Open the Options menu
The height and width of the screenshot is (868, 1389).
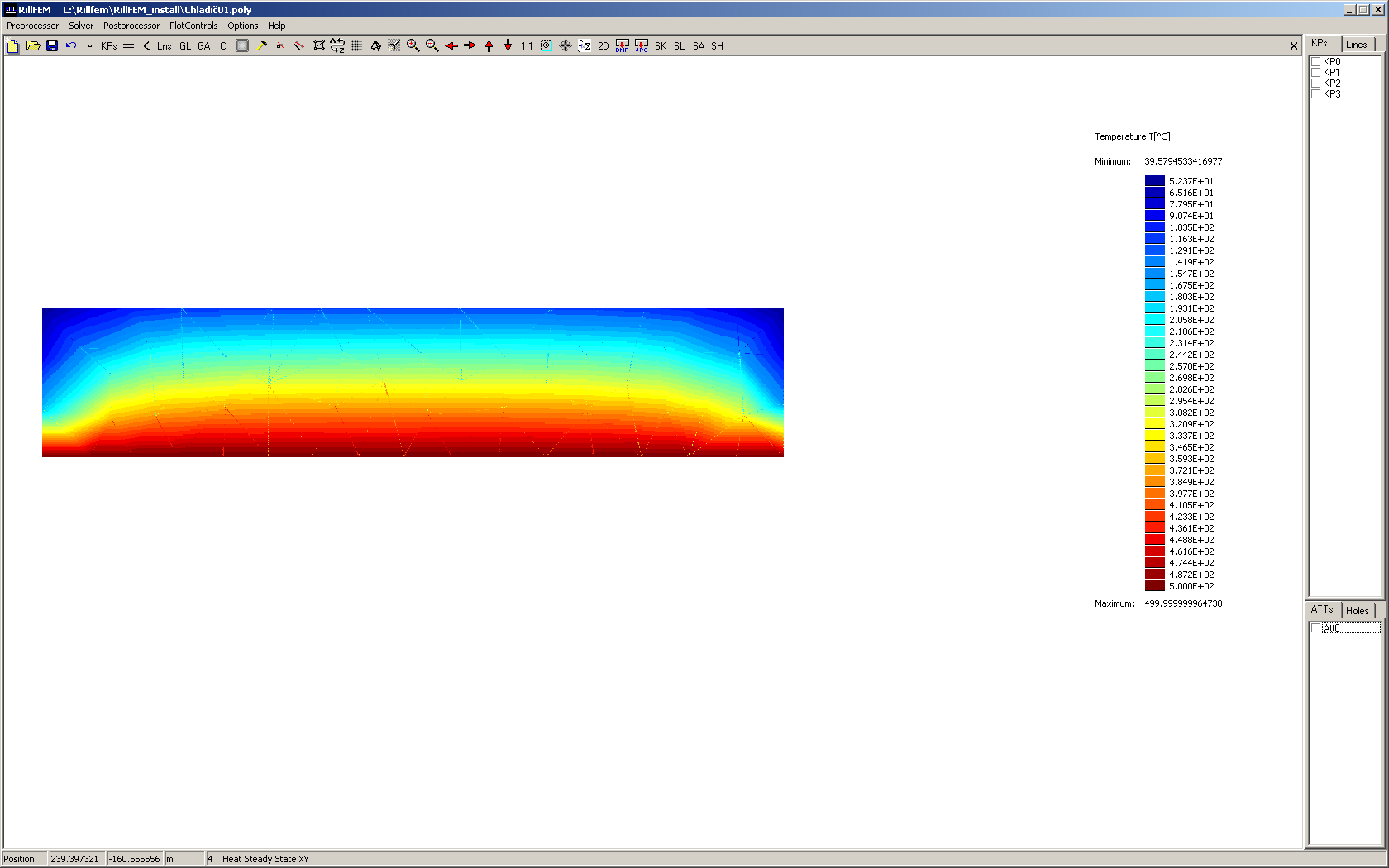[x=243, y=26]
